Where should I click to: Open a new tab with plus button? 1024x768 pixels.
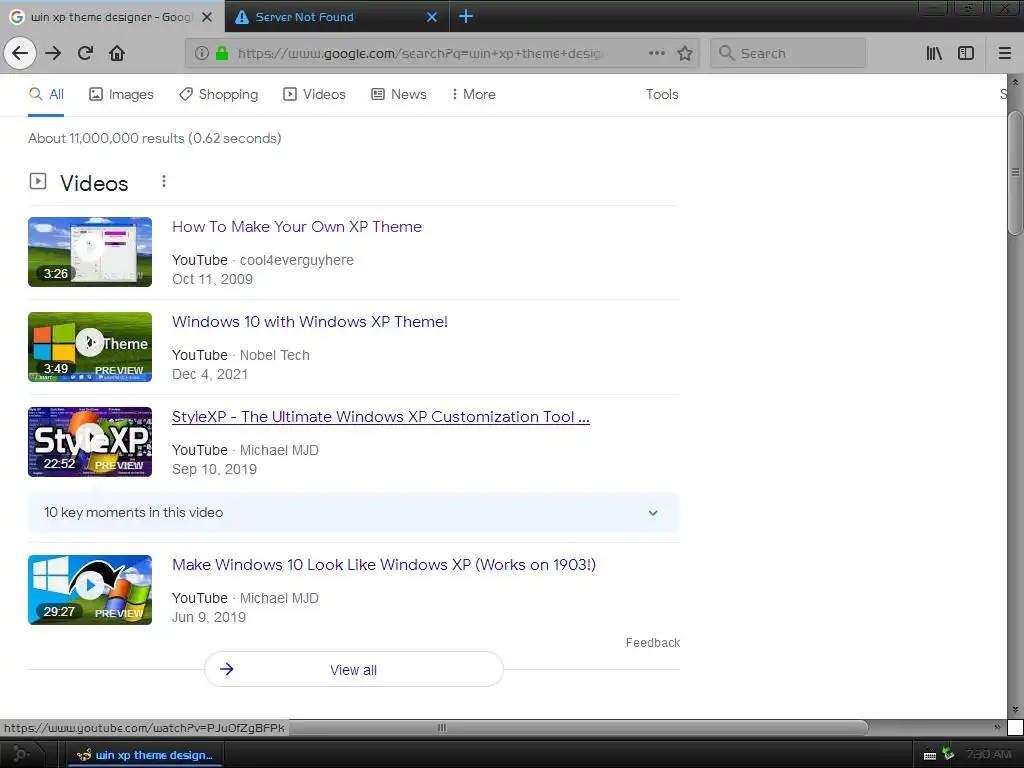tap(466, 16)
